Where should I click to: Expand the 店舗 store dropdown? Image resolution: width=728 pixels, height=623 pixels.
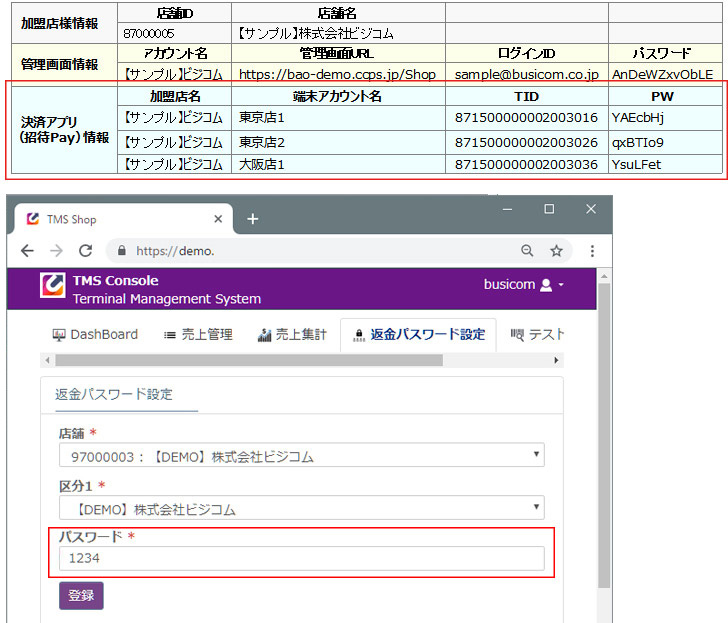click(301, 457)
